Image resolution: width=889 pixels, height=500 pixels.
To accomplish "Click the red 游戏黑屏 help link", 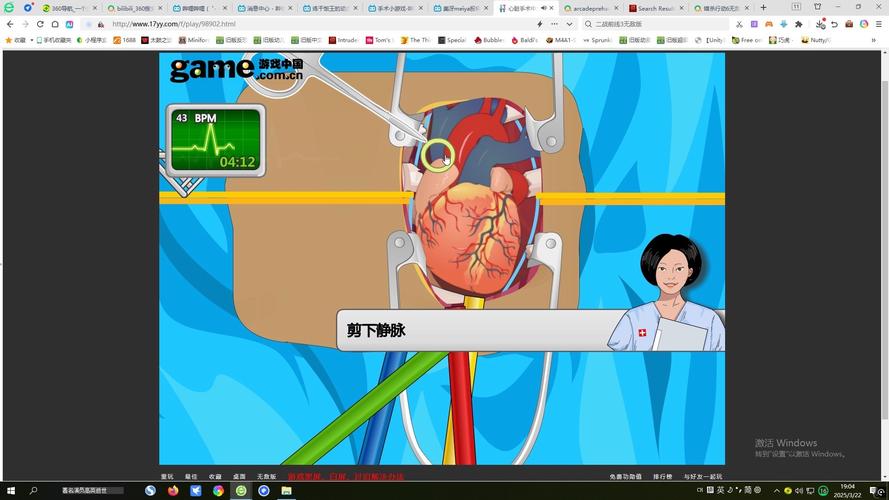I will tap(346, 477).
